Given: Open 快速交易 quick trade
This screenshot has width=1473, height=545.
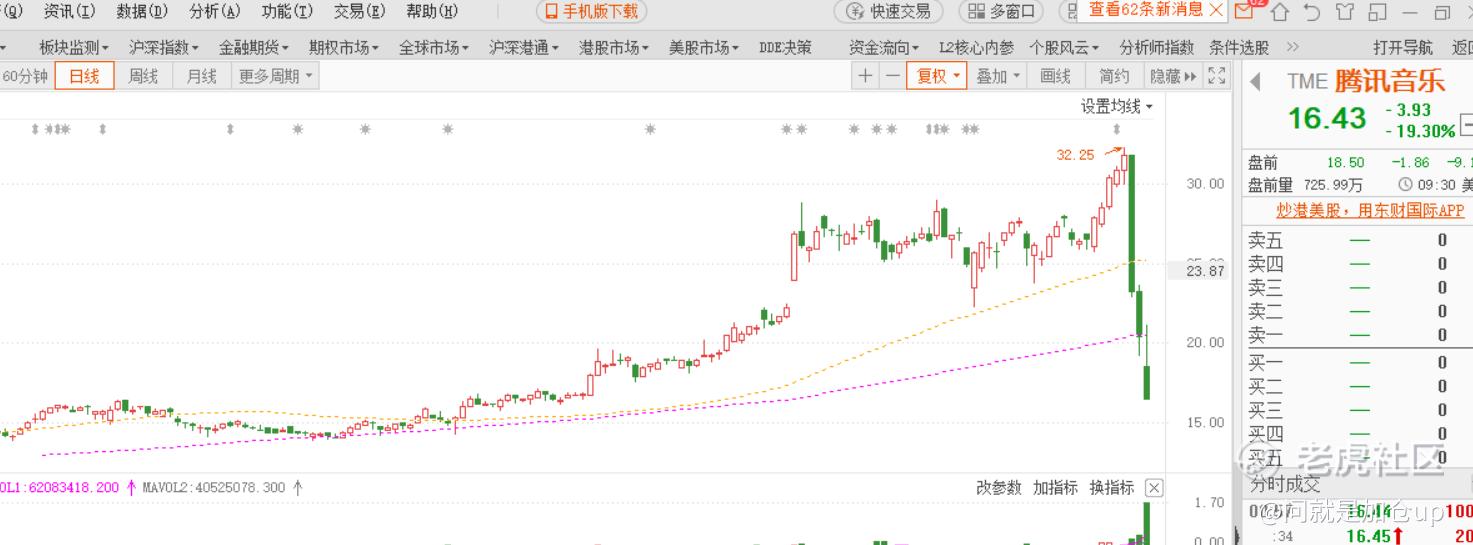Looking at the screenshot, I should point(889,11).
